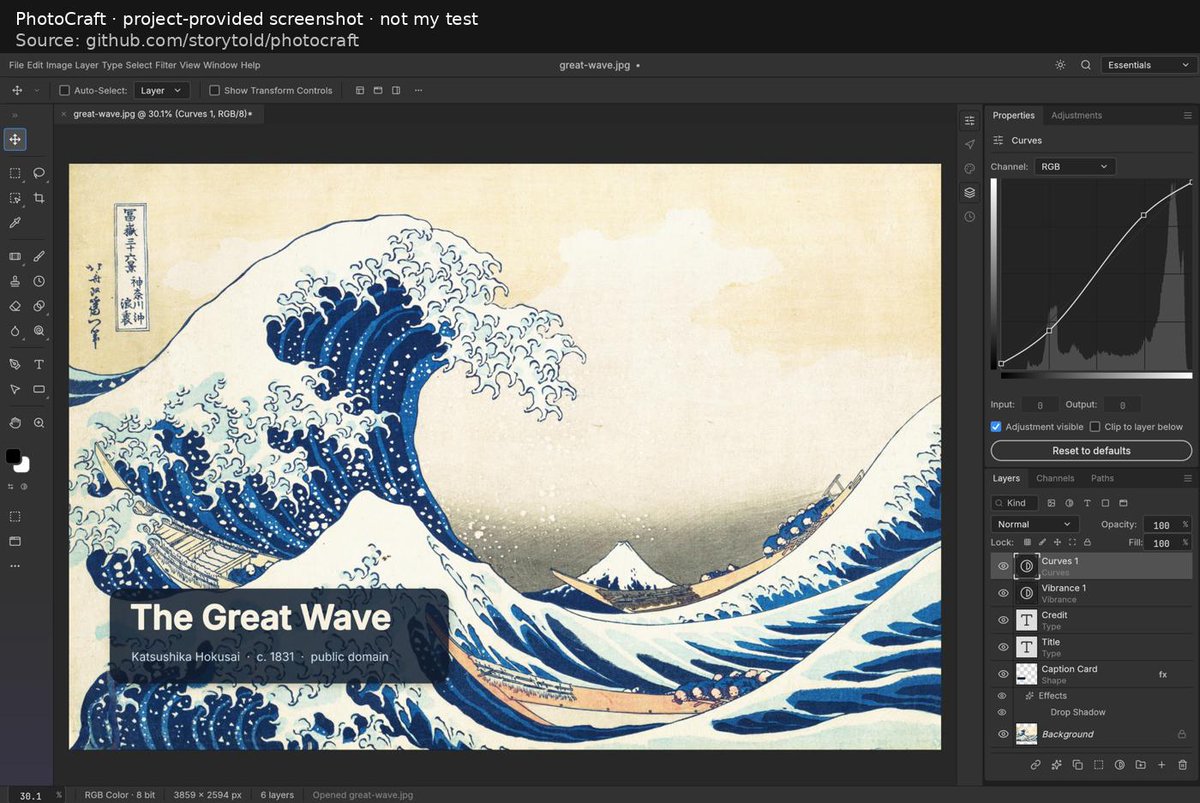Select the Zoom magnifier tool
This screenshot has height=803, width=1200.
pos(39,423)
